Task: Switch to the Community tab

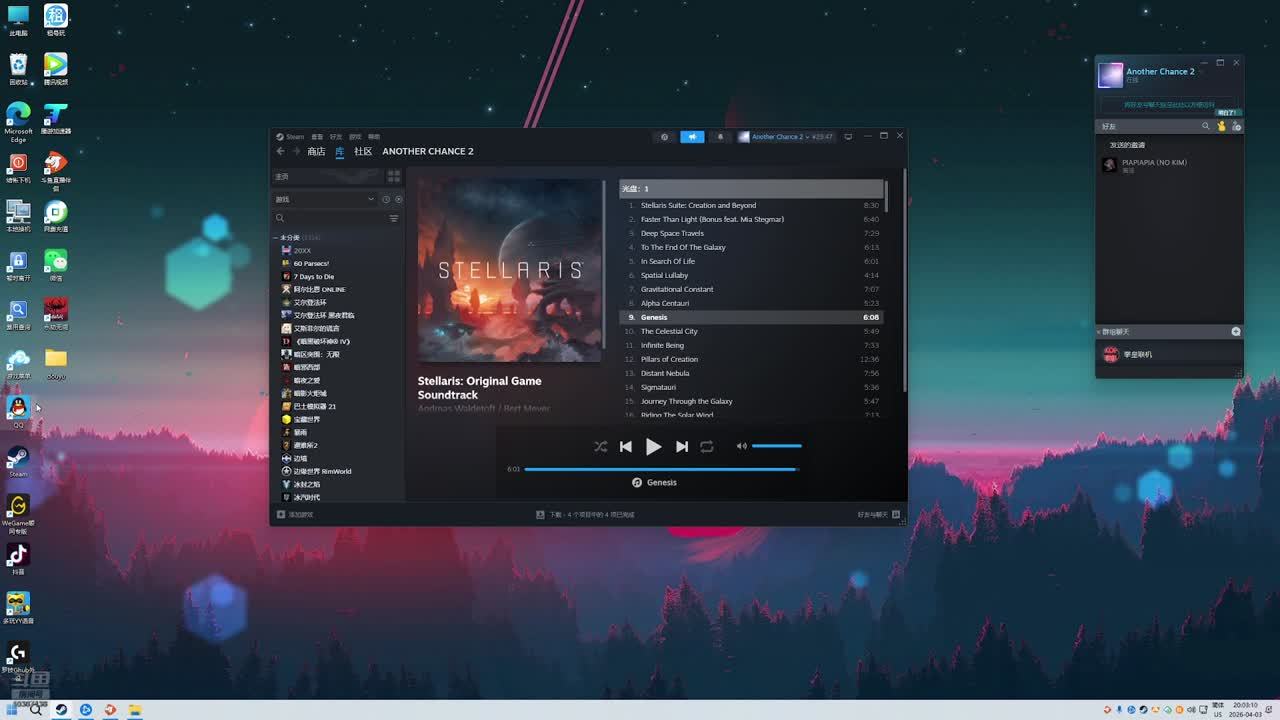Action: tap(363, 152)
